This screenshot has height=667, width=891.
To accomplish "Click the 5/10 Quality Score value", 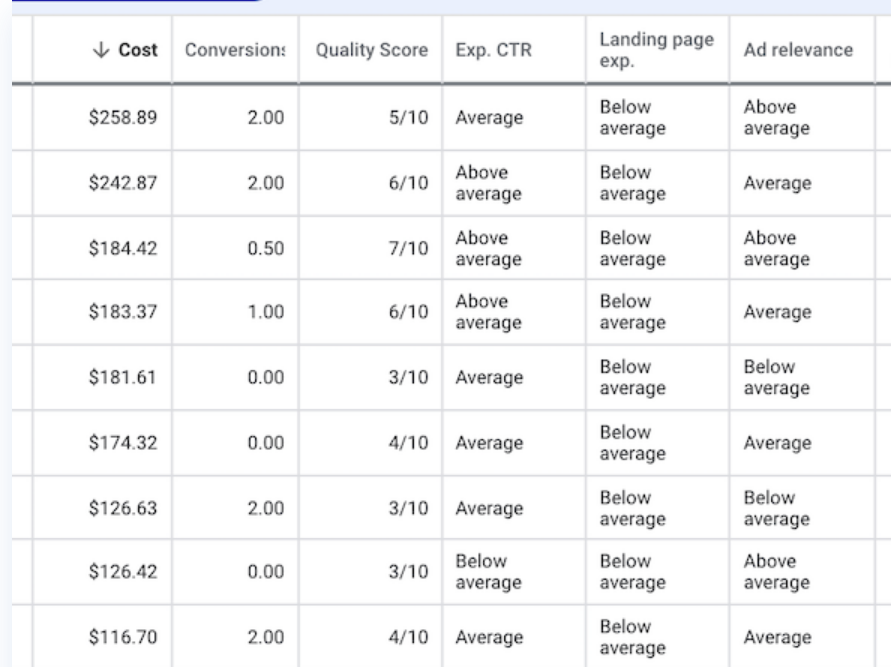I will [x=408, y=118].
